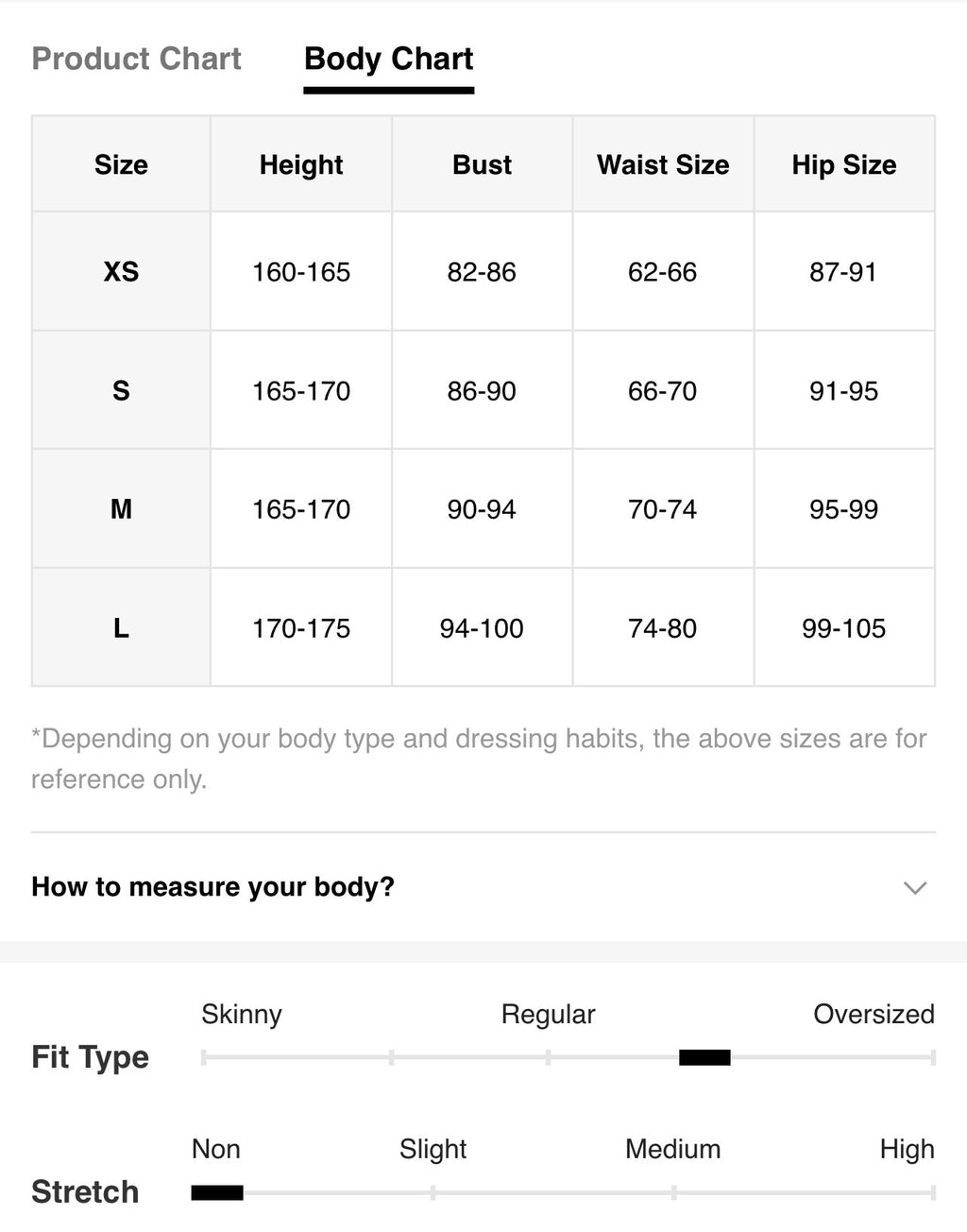Select the S size row label
The image size is (967, 1232).
(121, 390)
